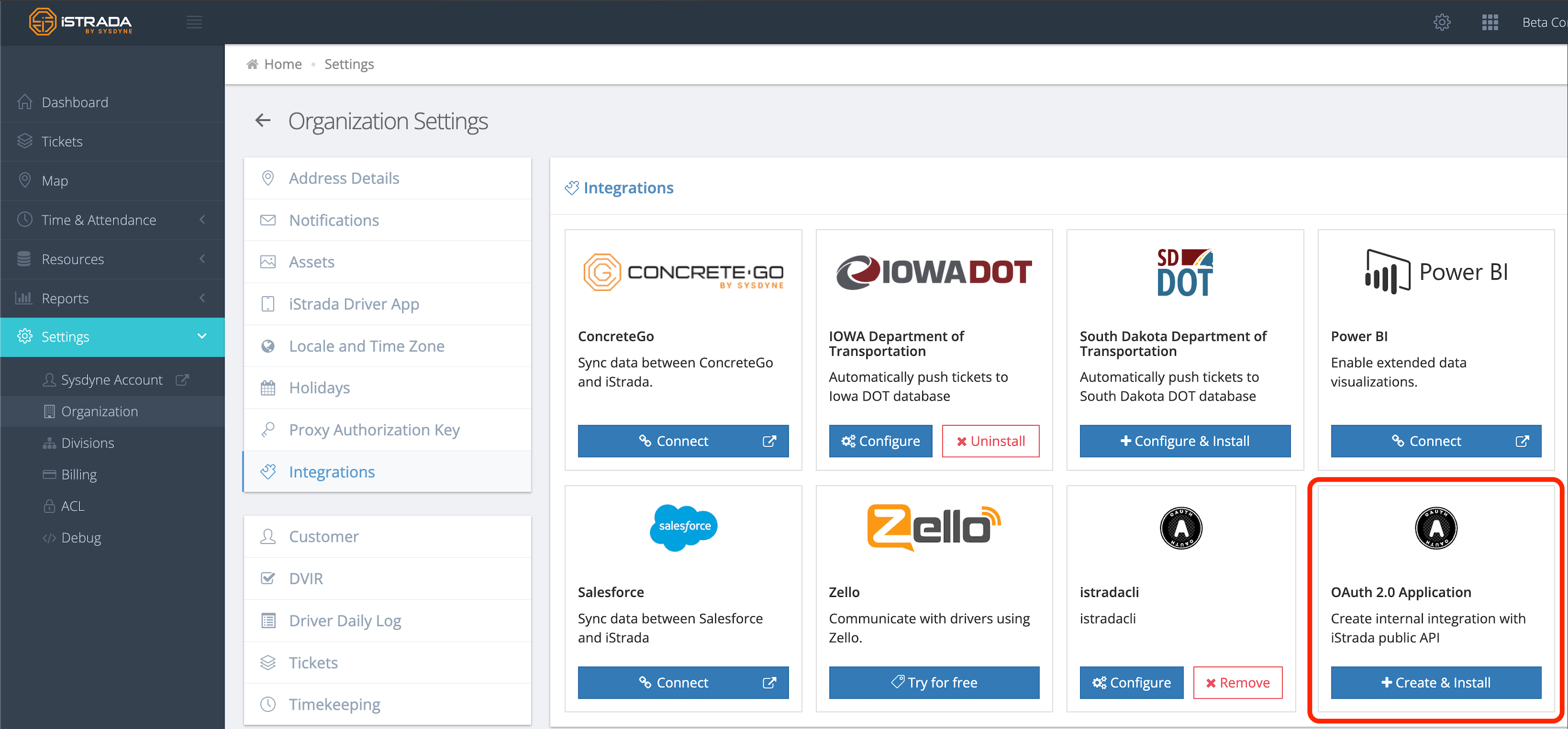Expand the Reports section

(203, 298)
